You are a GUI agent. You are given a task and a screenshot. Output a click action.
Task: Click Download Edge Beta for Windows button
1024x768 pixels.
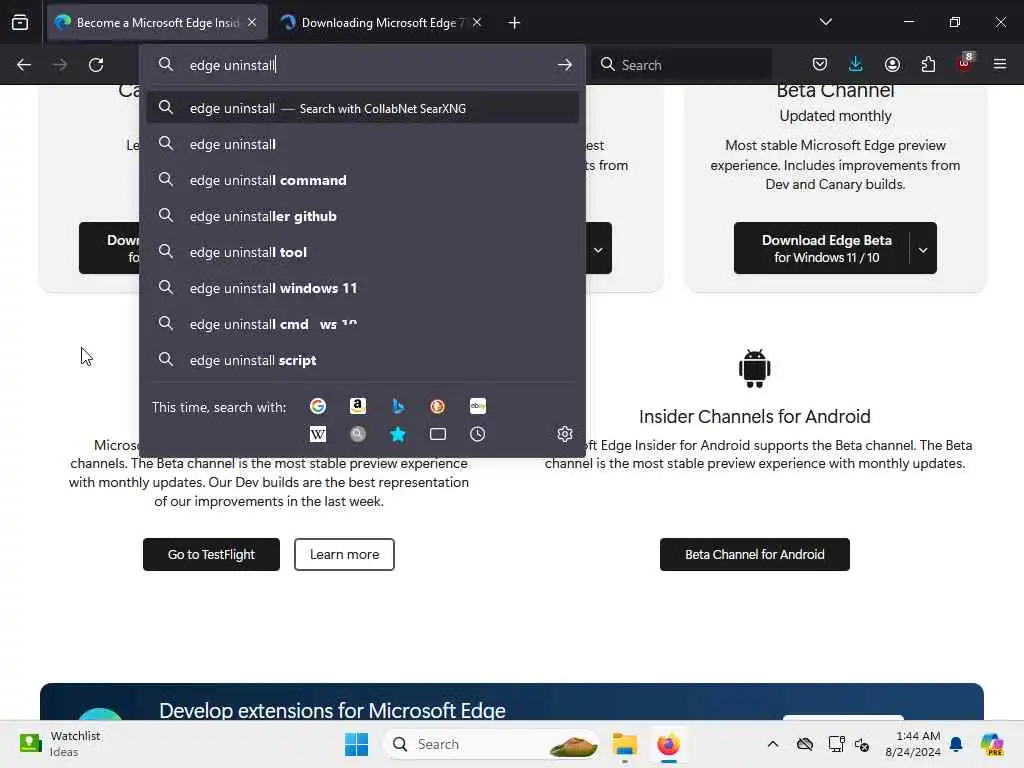[822, 249]
